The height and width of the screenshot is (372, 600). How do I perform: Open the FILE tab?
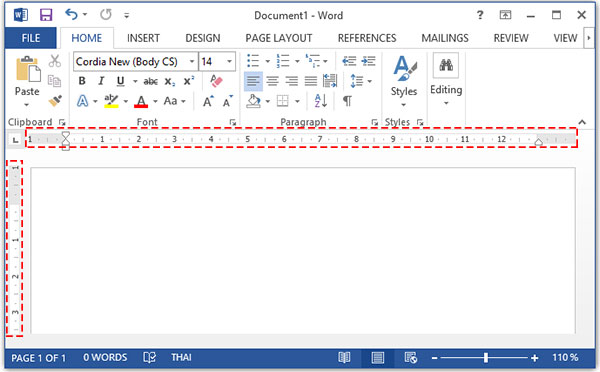tap(31, 38)
